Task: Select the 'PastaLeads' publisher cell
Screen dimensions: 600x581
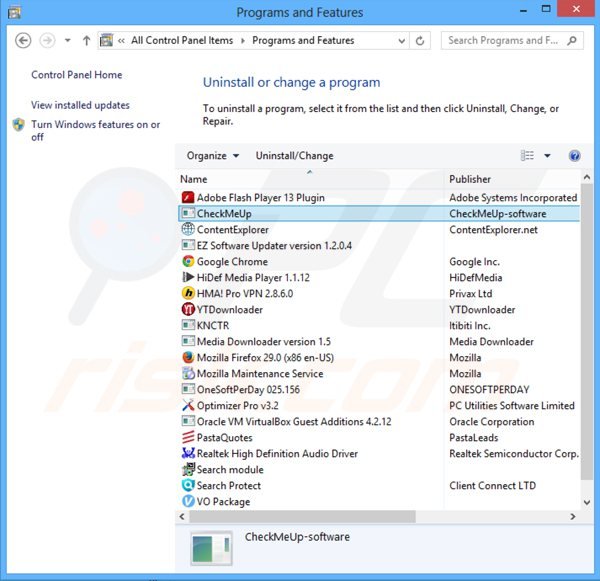Action: point(474,437)
